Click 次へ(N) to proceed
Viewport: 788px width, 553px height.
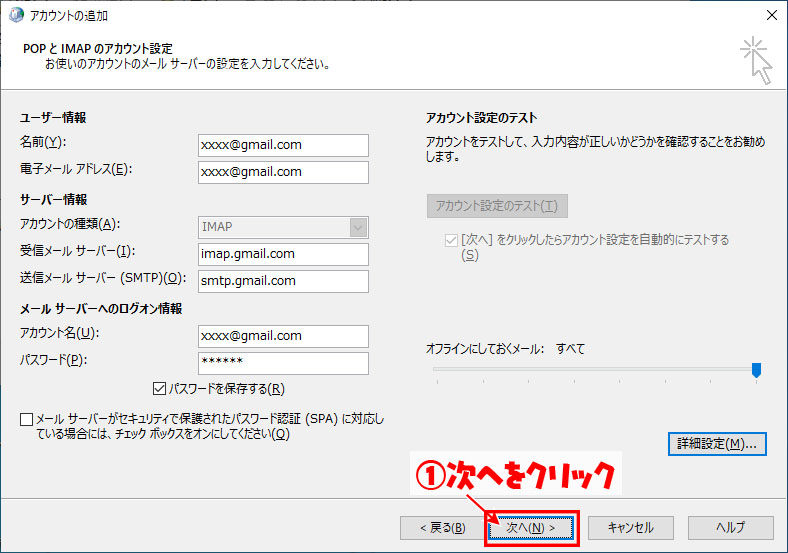531,528
